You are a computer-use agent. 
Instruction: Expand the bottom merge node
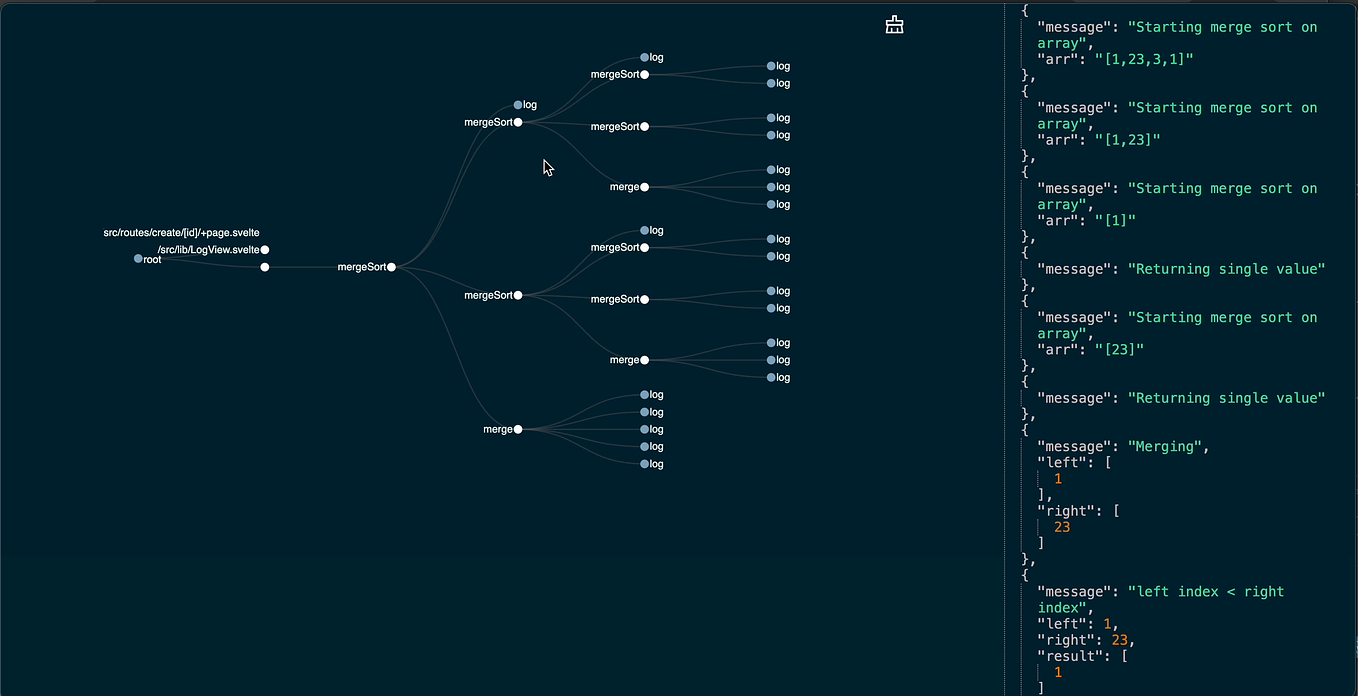pyautogui.click(x=516, y=429)
